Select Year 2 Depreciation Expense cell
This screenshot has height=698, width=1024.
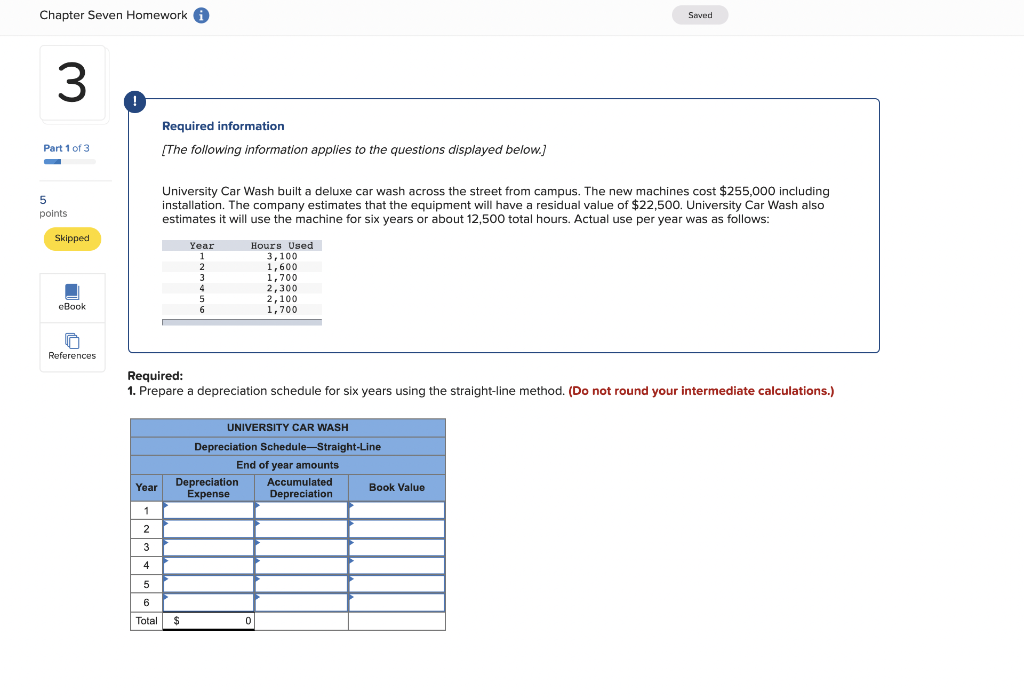point(208,529)
